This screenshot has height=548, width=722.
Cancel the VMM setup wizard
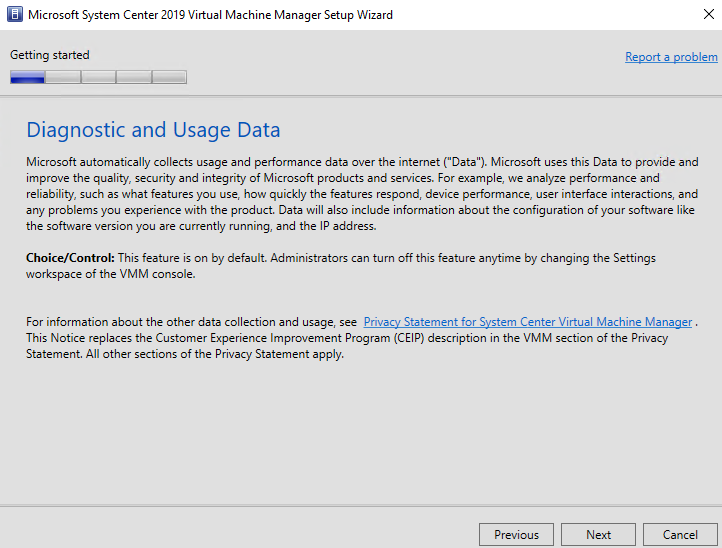pos(680,535)
